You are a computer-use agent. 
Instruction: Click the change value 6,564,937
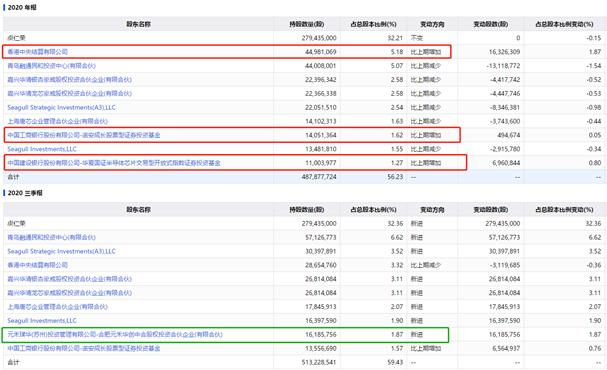tap(506, 348)
